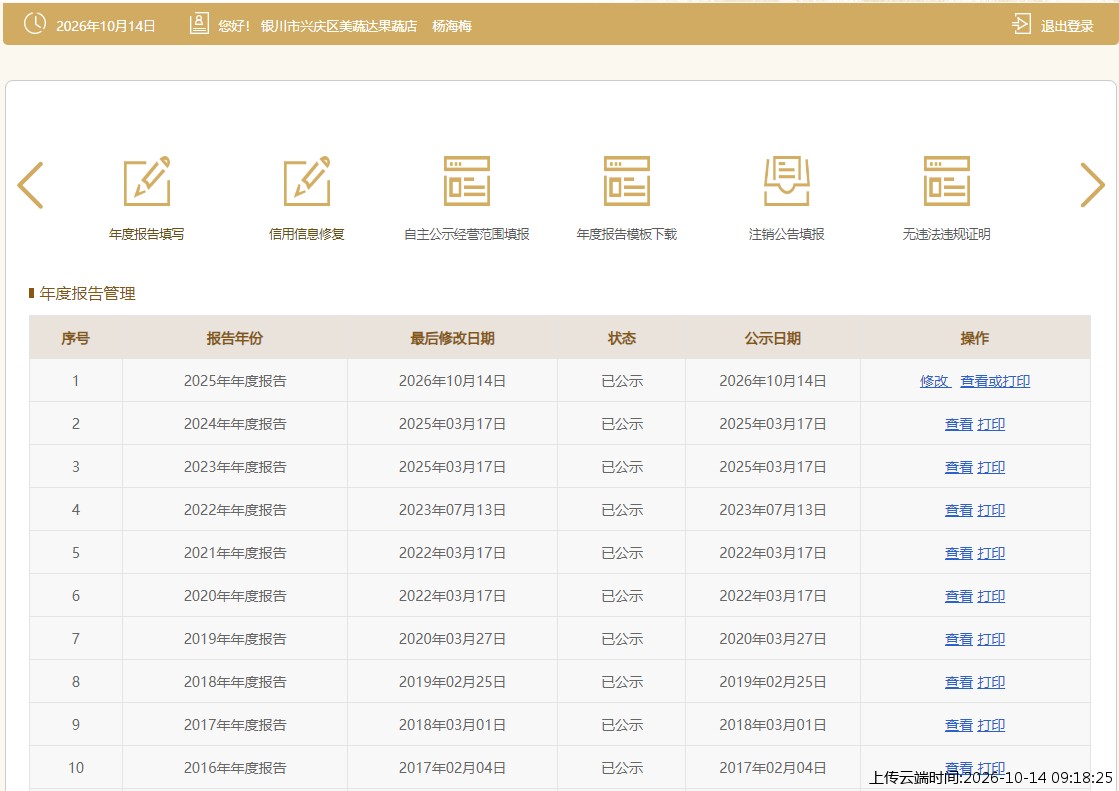View the 2018年年度报告 via 查看
Screen dimensions: 1119x791
pyautogui.click(x=958, y=682)
